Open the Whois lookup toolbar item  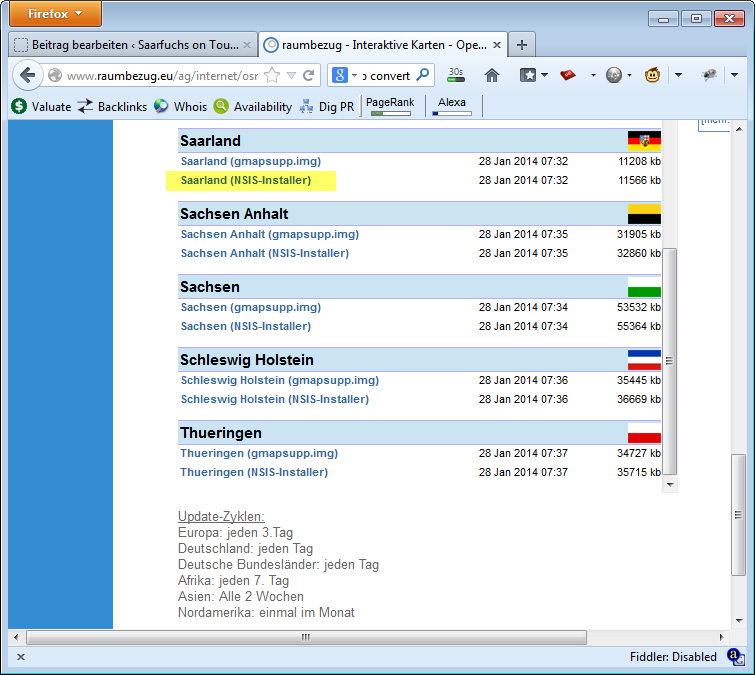(181, 106)
